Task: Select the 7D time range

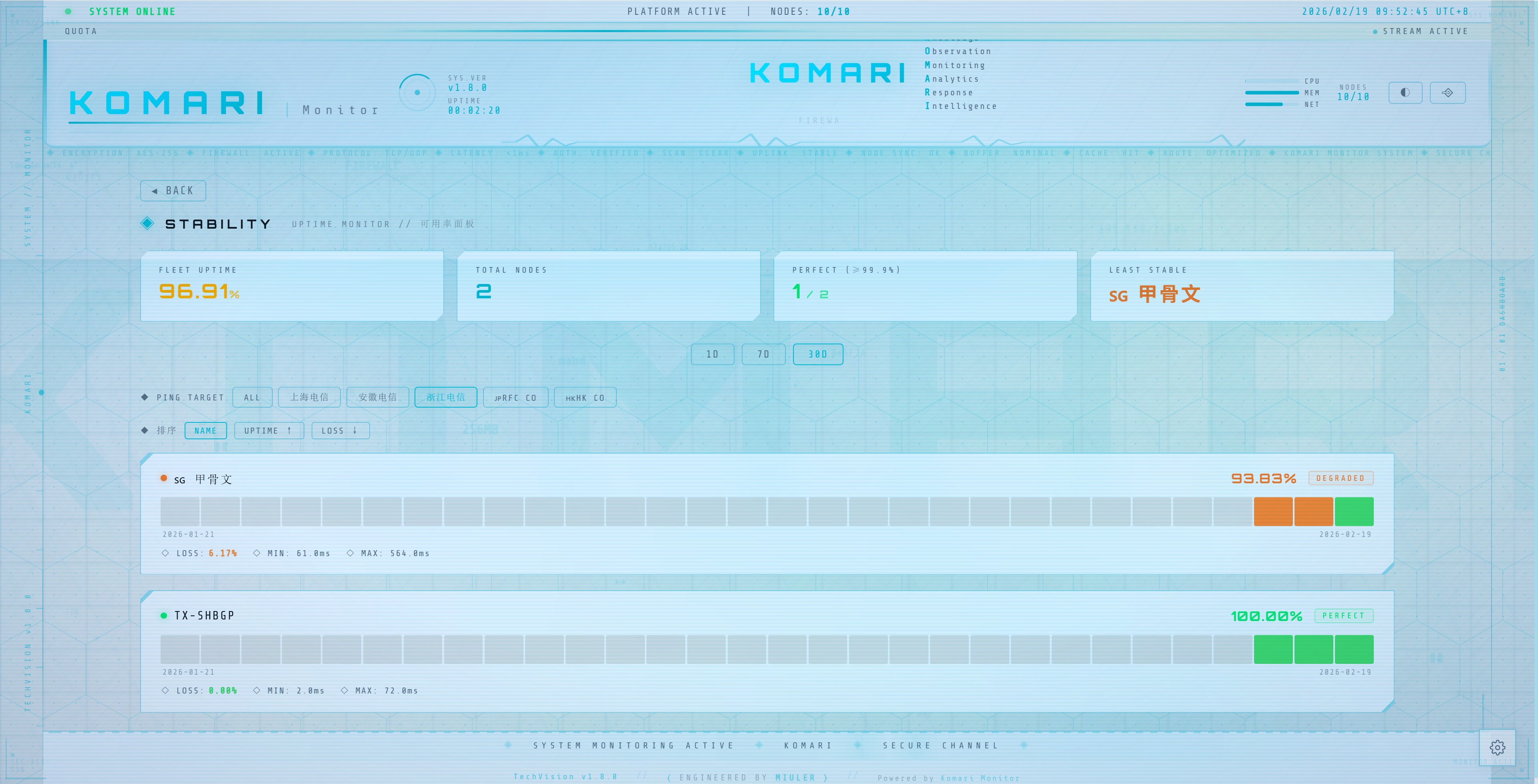Action: point(763,354)
